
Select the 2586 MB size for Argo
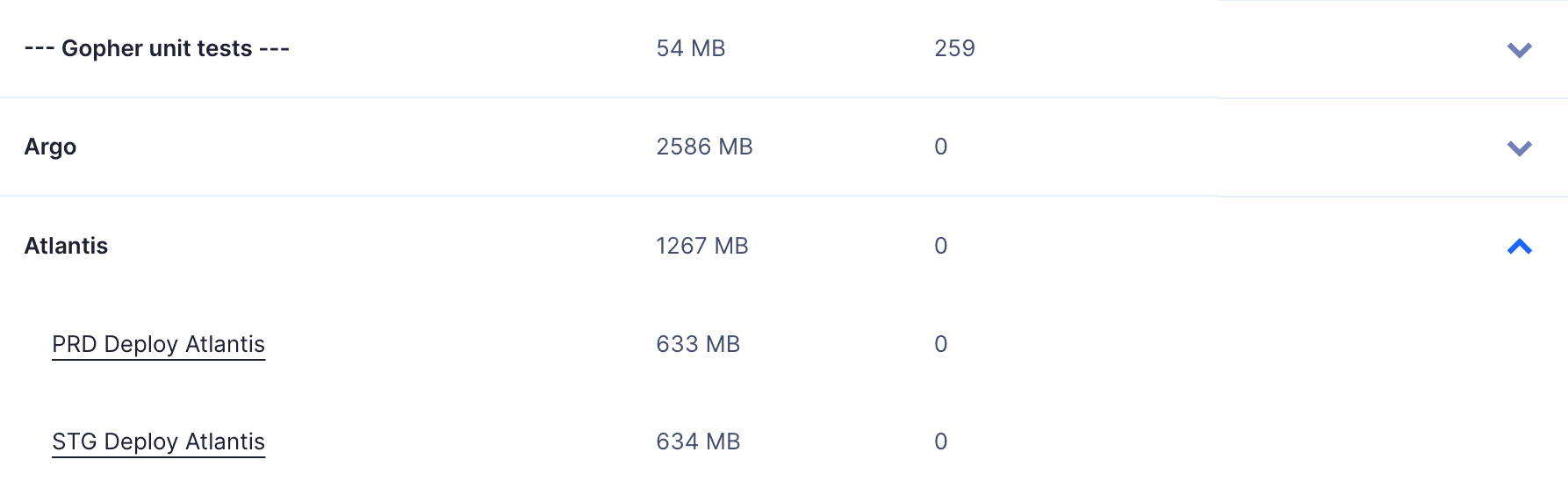tap(704, 147)
